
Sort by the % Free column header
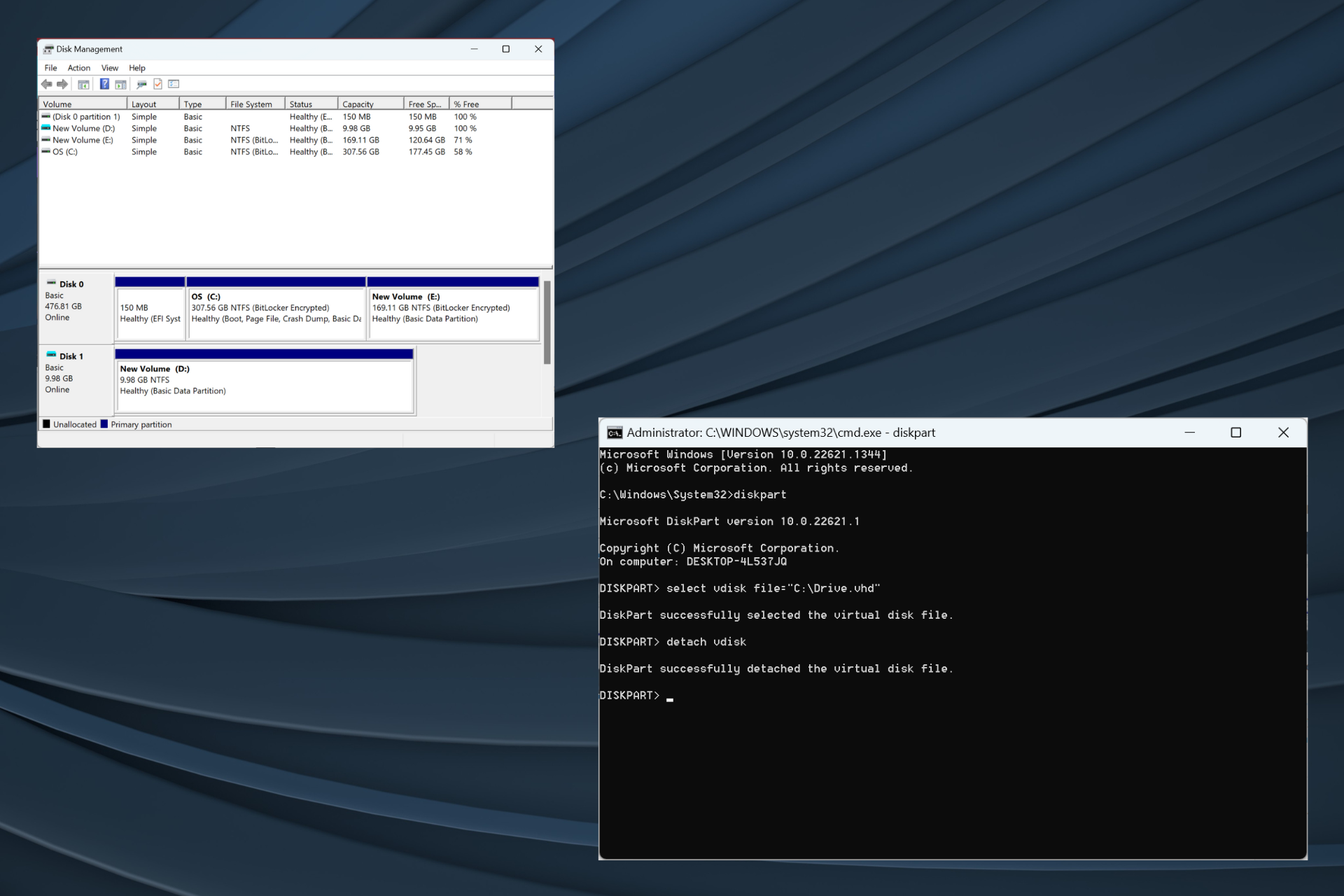click(480, 104)
